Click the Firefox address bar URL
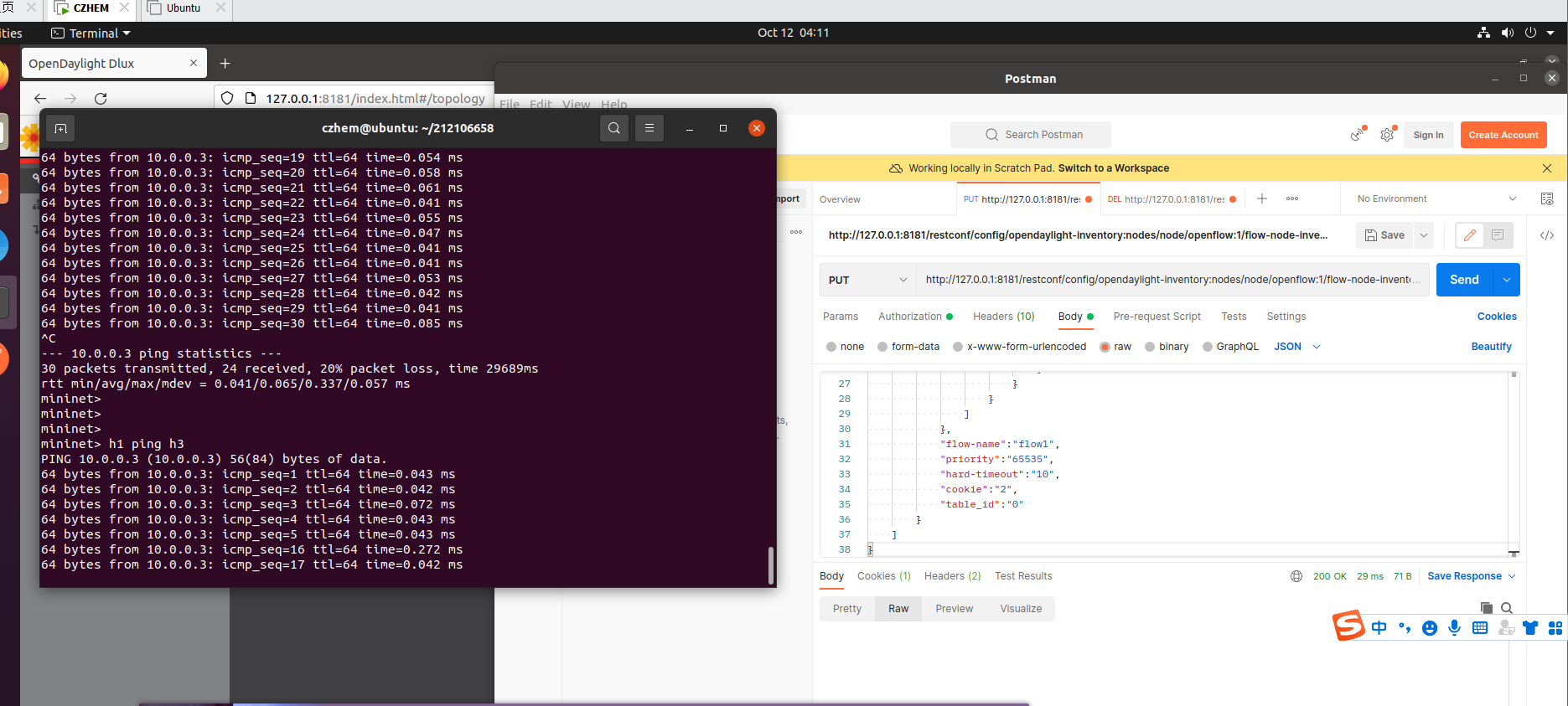Viewport: 1568px width, 706px height. (x=375, y=98)
